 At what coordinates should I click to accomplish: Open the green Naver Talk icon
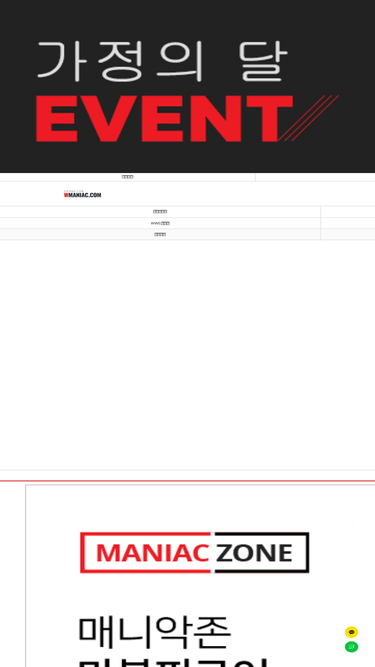pyautogui.click(x=351, y=647)
